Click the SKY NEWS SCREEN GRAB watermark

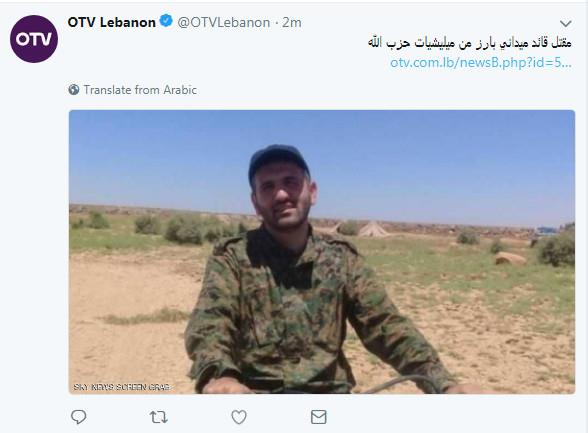[122, 387]
